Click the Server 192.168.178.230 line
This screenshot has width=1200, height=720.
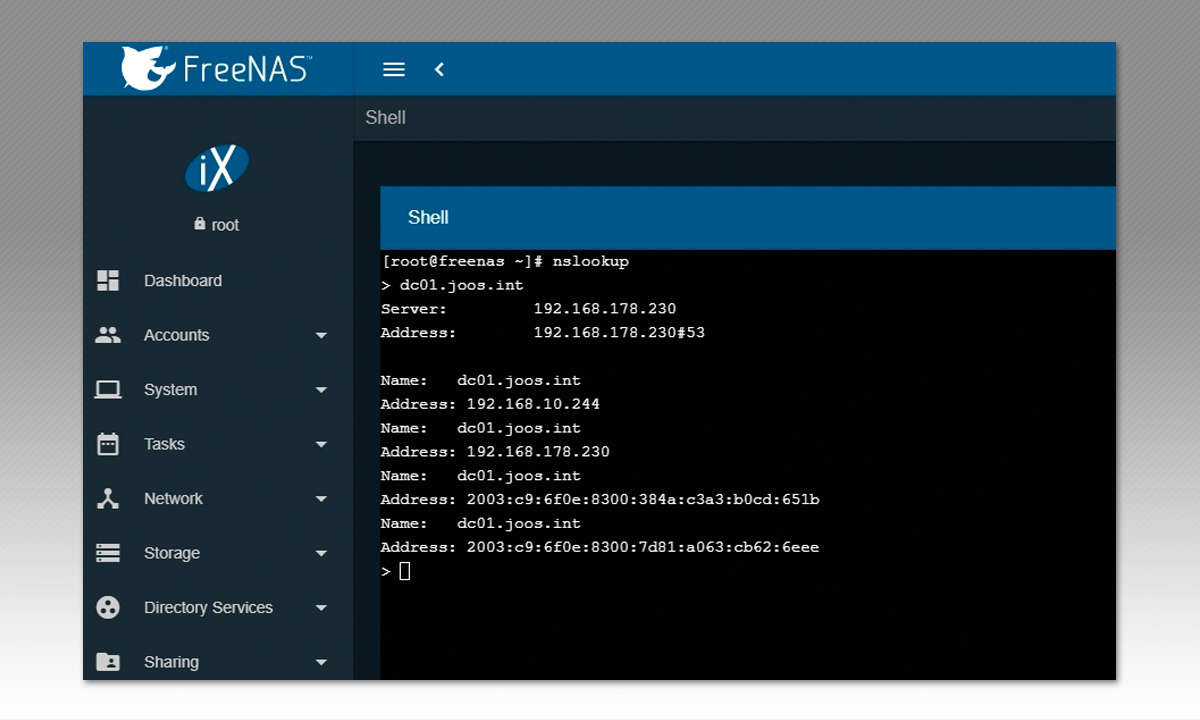point(529,309)
